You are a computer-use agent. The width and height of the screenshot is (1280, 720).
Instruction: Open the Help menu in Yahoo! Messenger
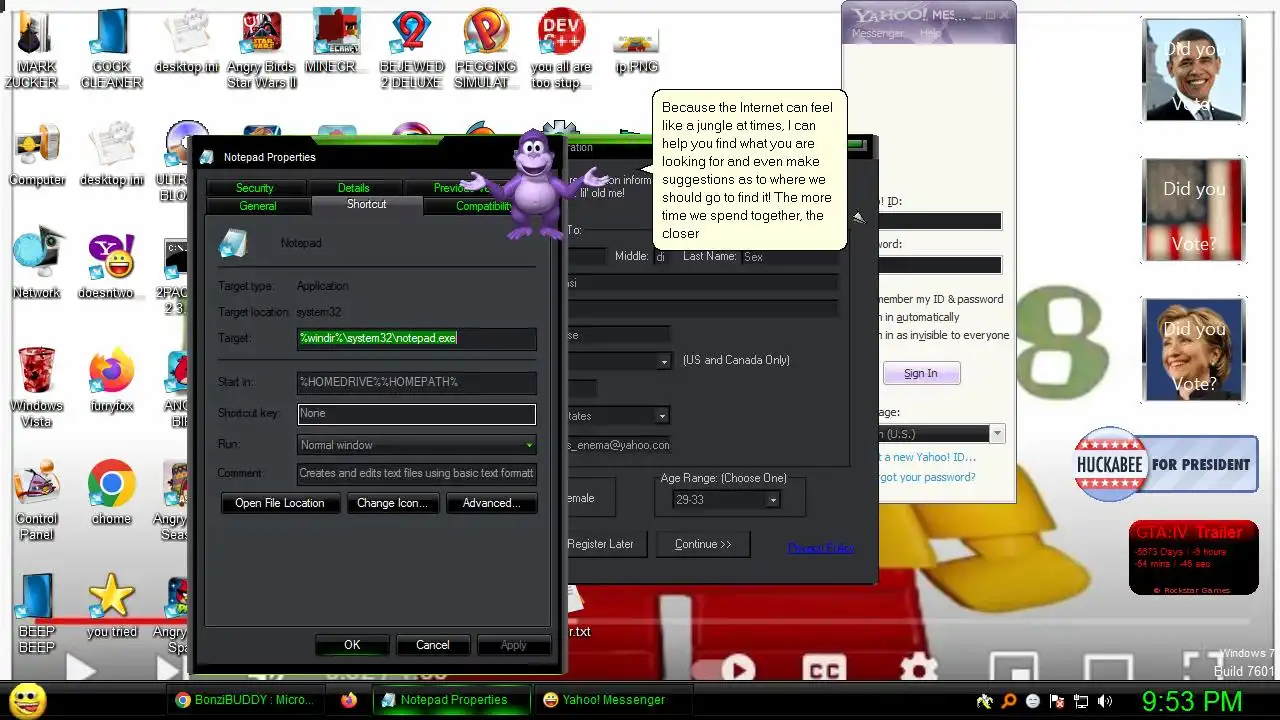tap(931, 33)
